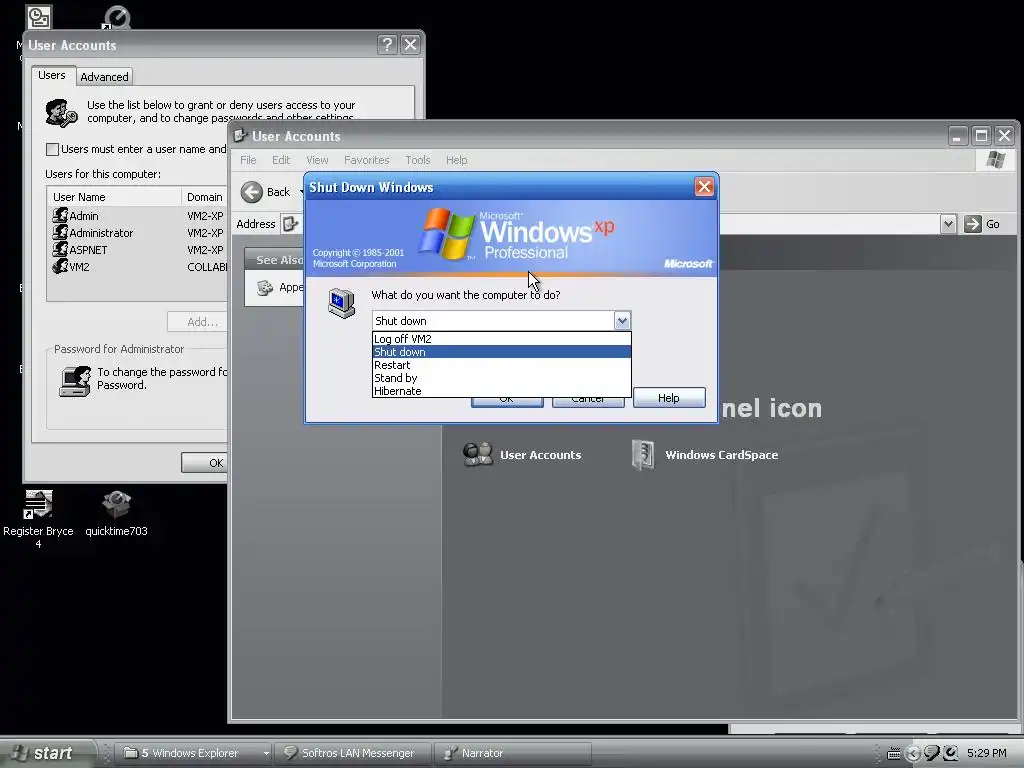
Task: Click the top-left desktop icon
Action: point(39,17)
